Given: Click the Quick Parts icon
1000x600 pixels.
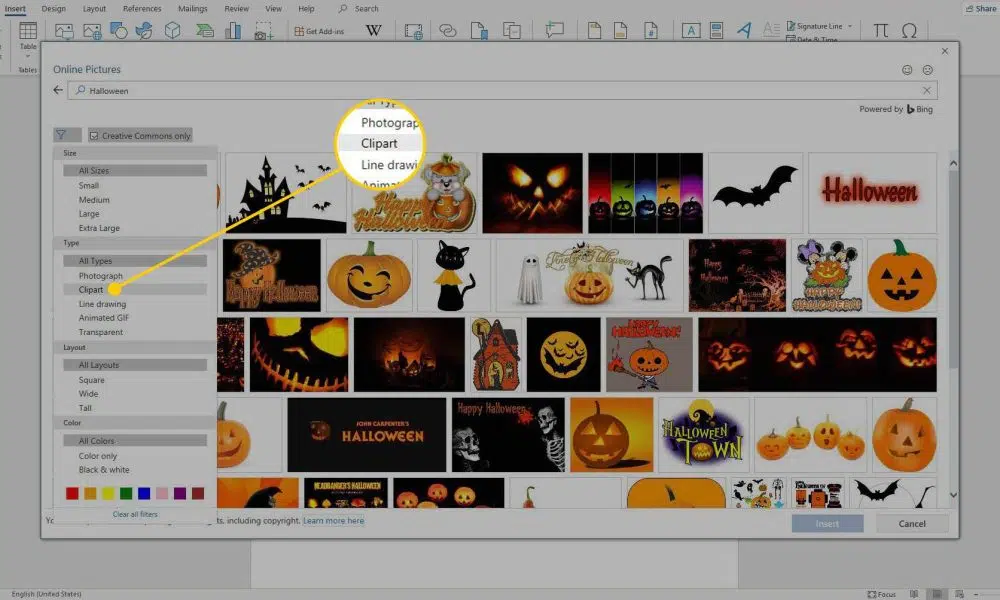Looking at the screenshot, I should click(716, 31).
